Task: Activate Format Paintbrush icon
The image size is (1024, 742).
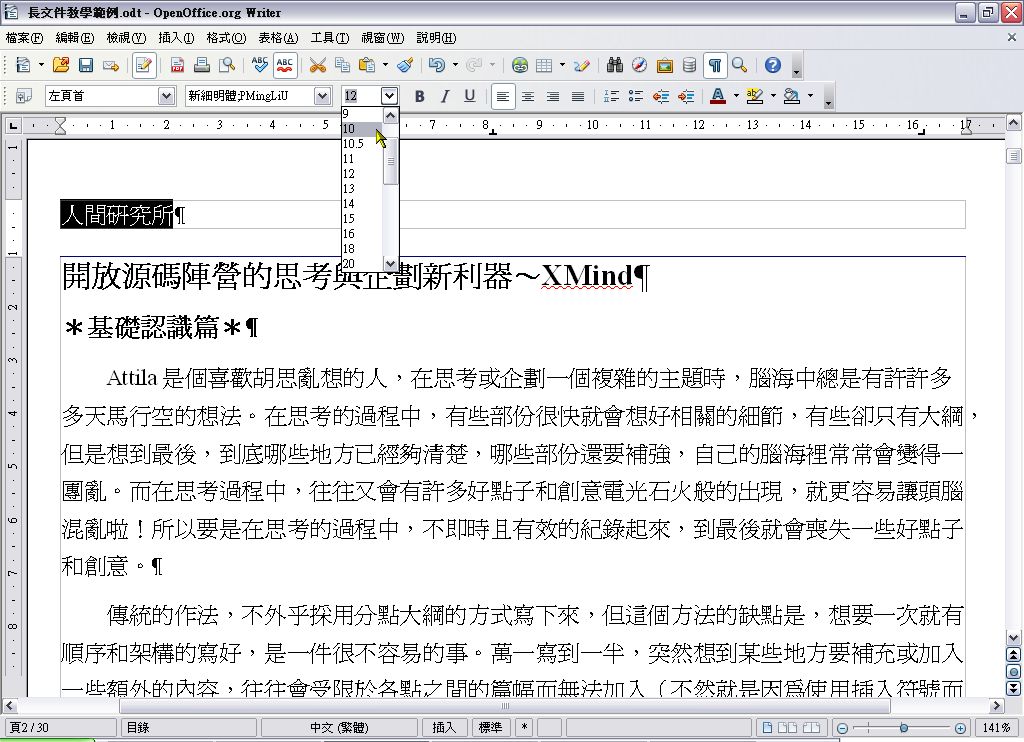Action: pos(405,65)
